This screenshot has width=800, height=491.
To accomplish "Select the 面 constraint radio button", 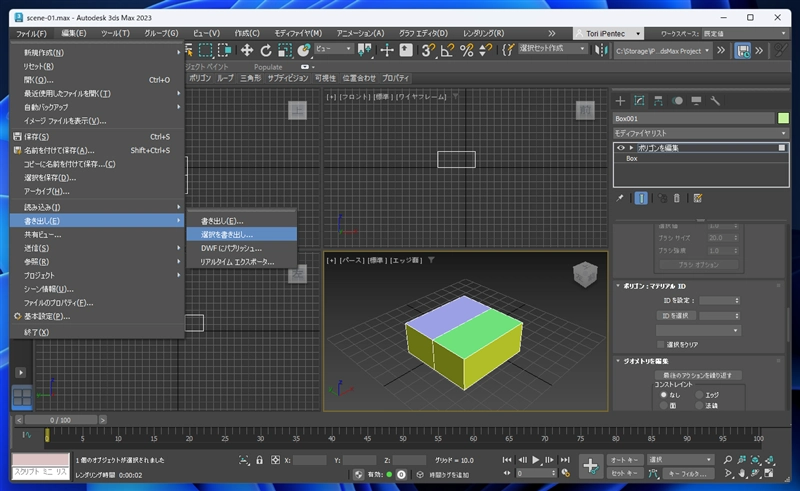I will [664, 405].
